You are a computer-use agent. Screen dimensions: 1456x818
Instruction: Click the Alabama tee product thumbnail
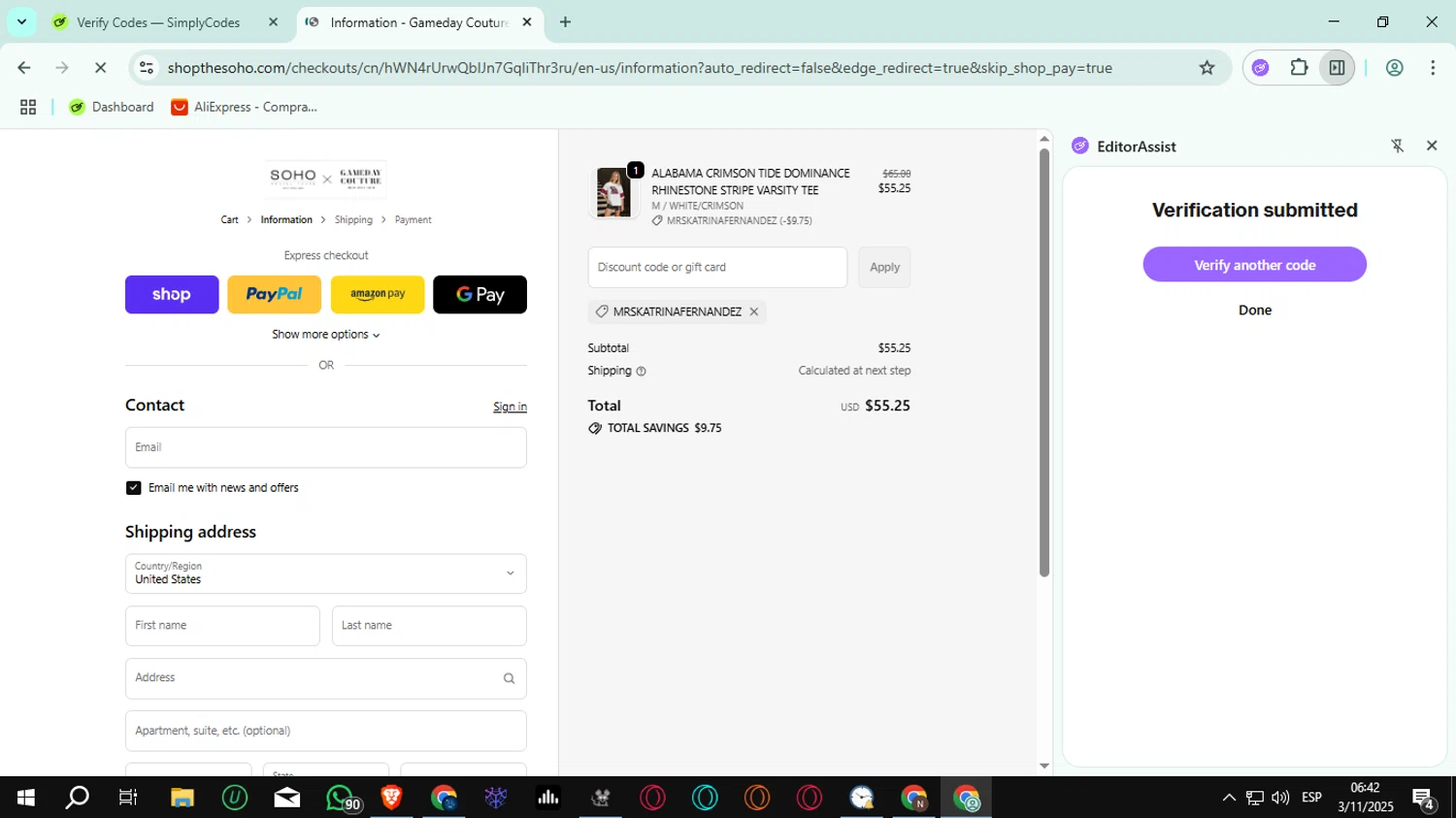[x=613, y=192]
